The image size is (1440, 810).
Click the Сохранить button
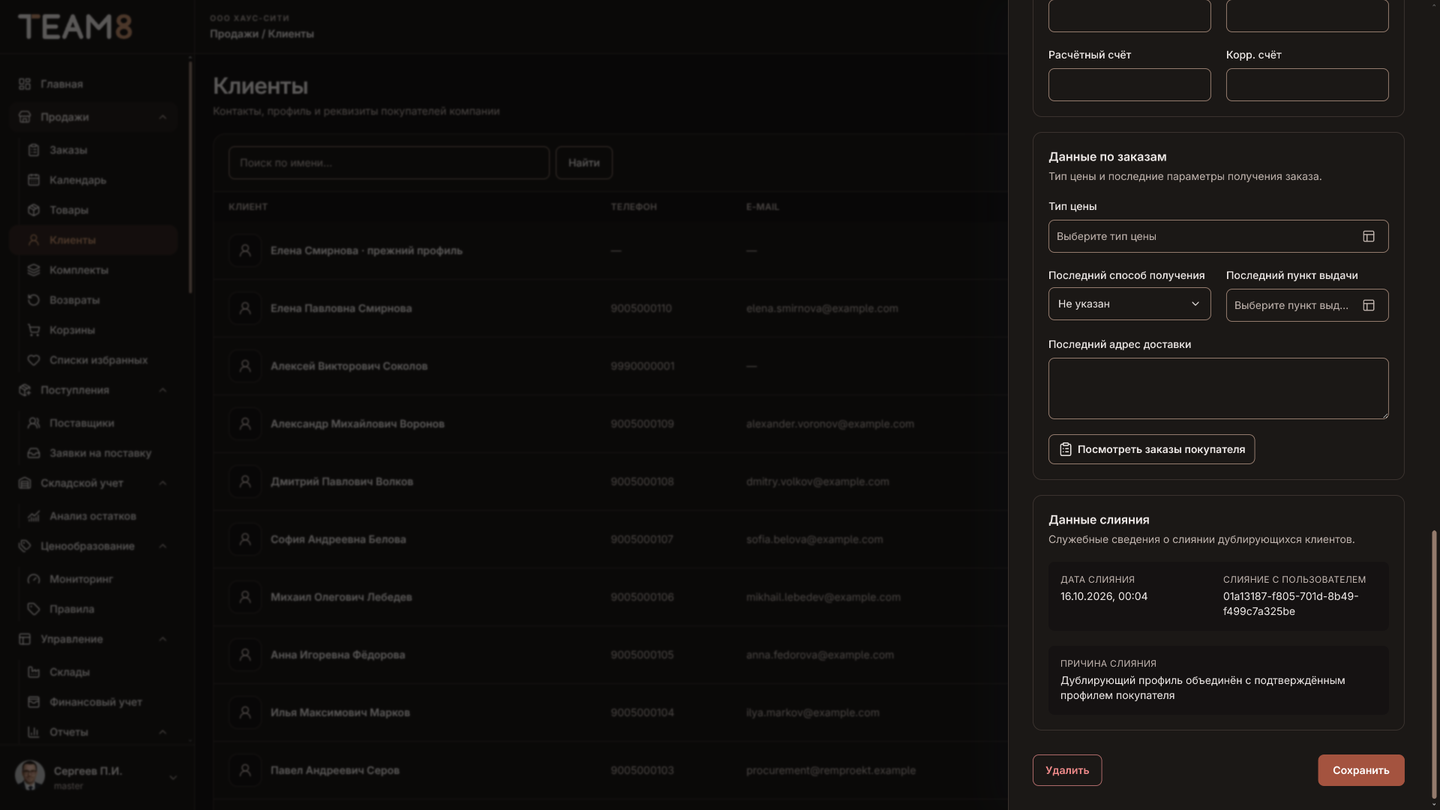pos(1361,770)
